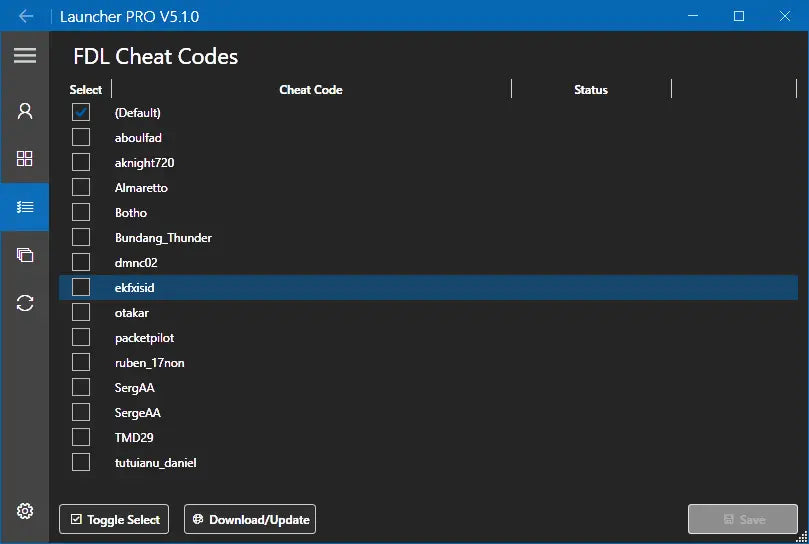Image resolution: width=809 pixels, height=544 pixels.
Task: Sort by Cheat Code column header
Action: tap(311, 90)
